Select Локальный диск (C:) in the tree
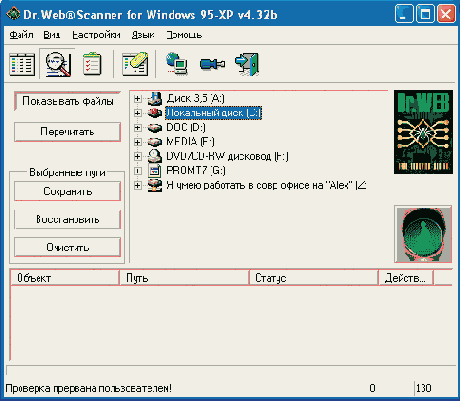The width and height of the screenshot is (460, 401). point(214,113)
